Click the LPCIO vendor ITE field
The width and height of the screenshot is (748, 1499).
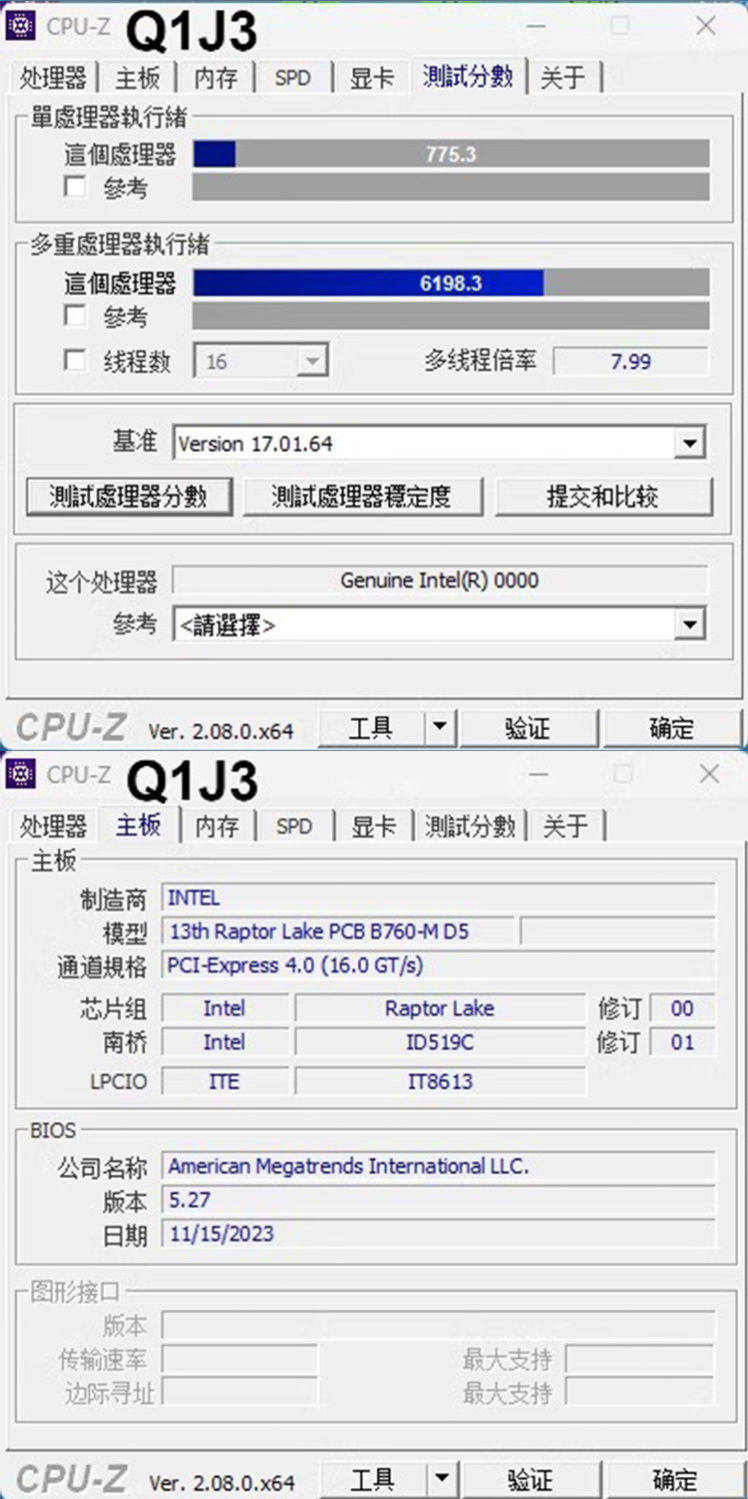[225, 1081]
